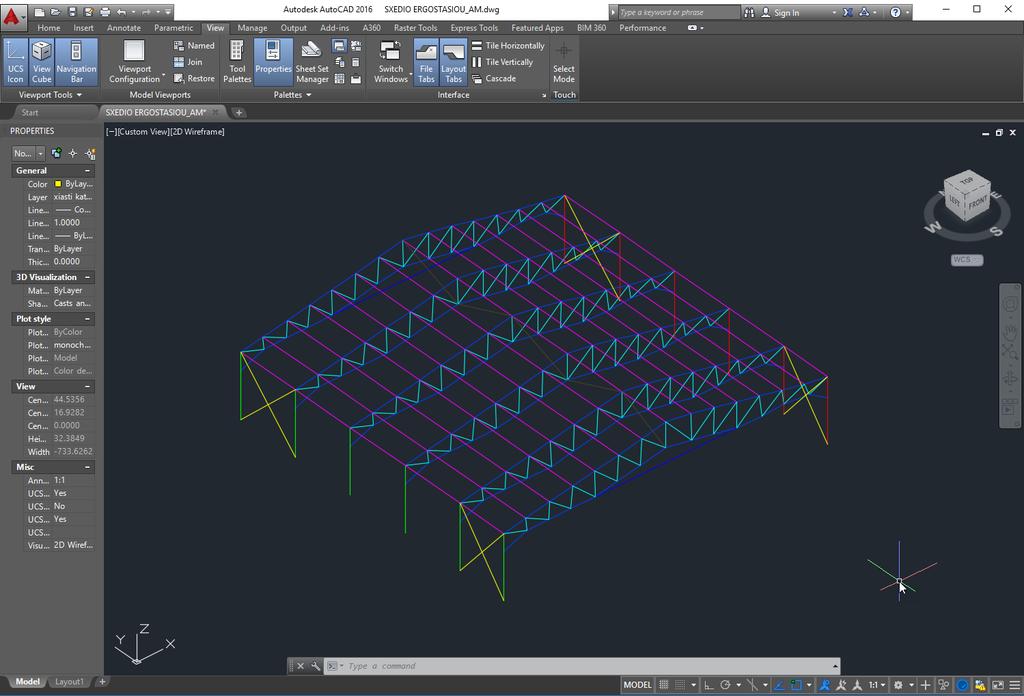
Task: Switch to the Express Tools ribbon tab
Action: 474,28
